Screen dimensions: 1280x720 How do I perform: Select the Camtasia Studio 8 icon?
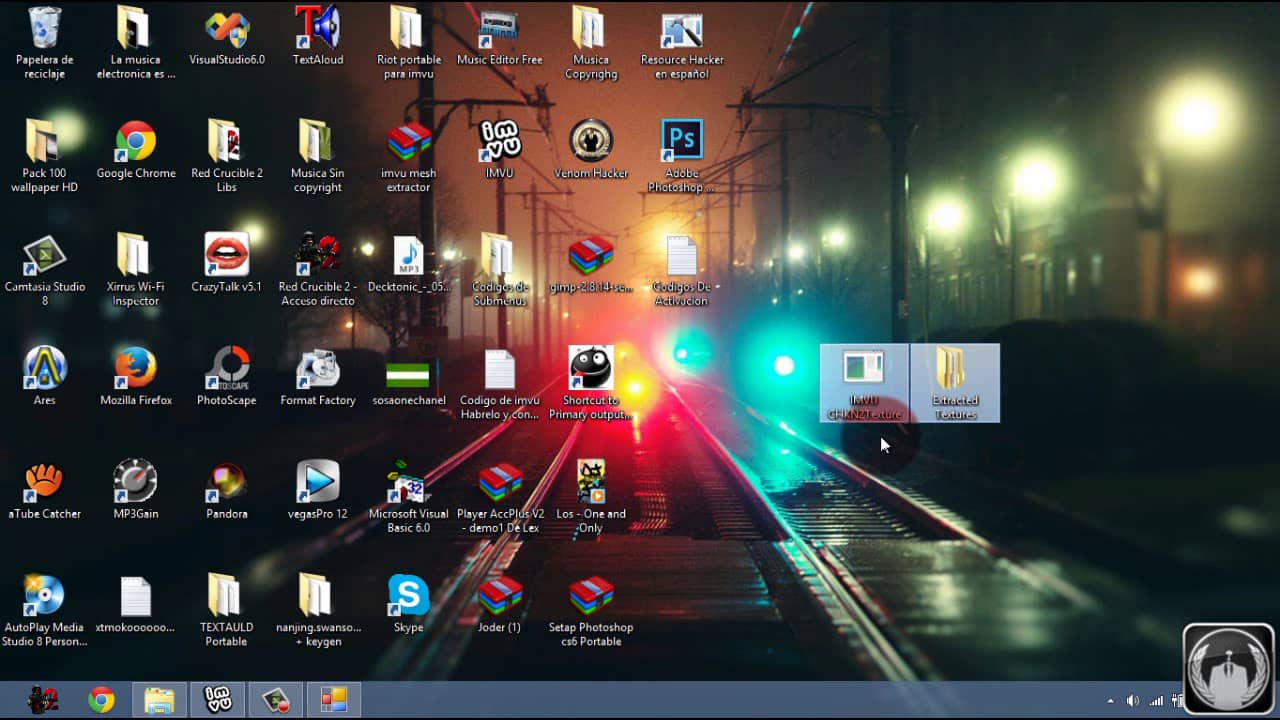click(x=44, y=256)
